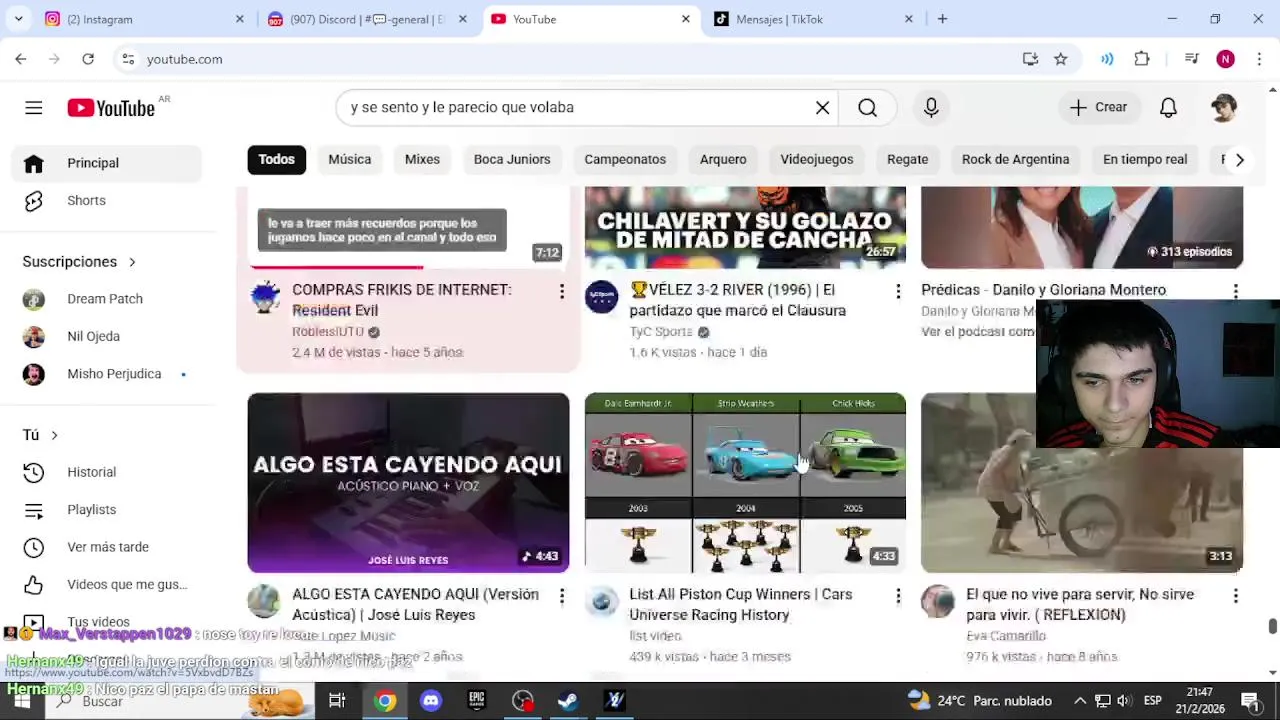Expand the Suscripciones section
Screen dimensions: 1280x720
[x=79, y=261]
